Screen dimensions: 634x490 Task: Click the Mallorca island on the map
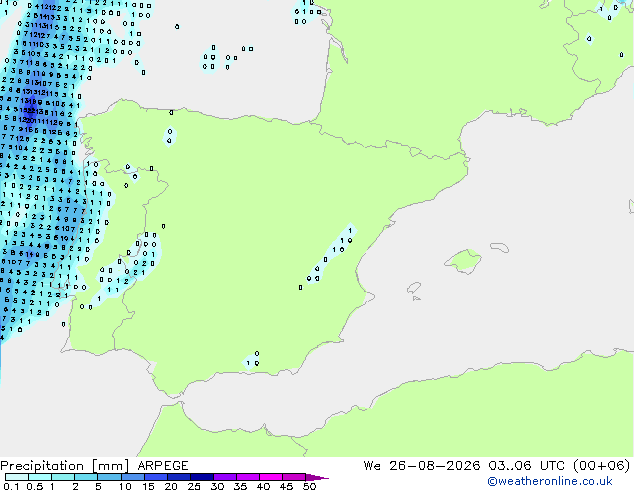coord(463,262)
